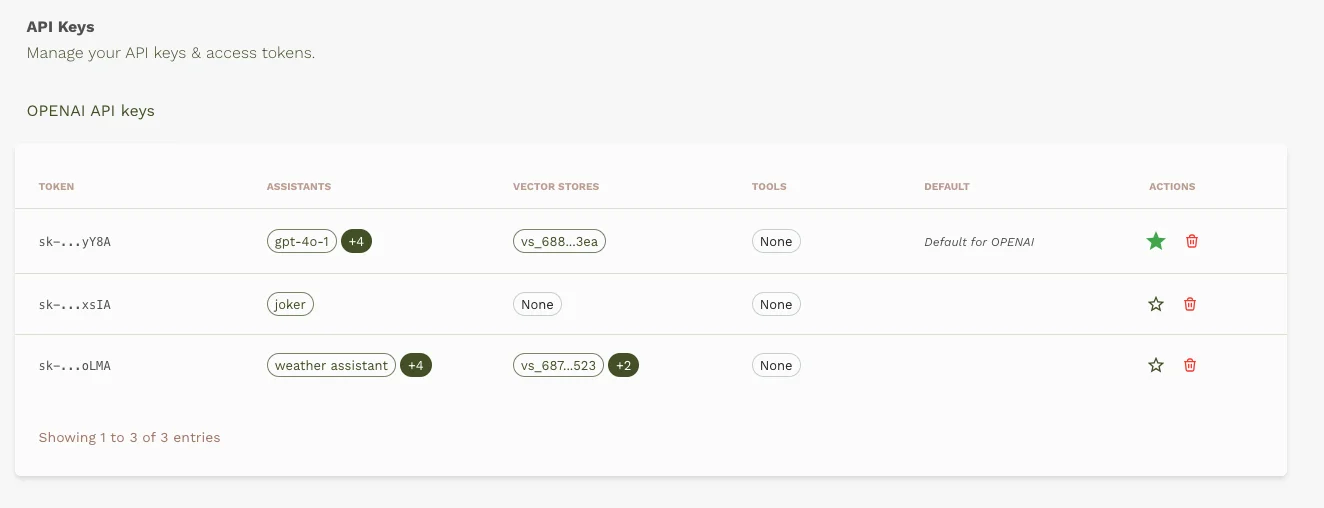Mark sk-...oLMA key as default star
The image size is (1324, 508).
(1156, 365)
